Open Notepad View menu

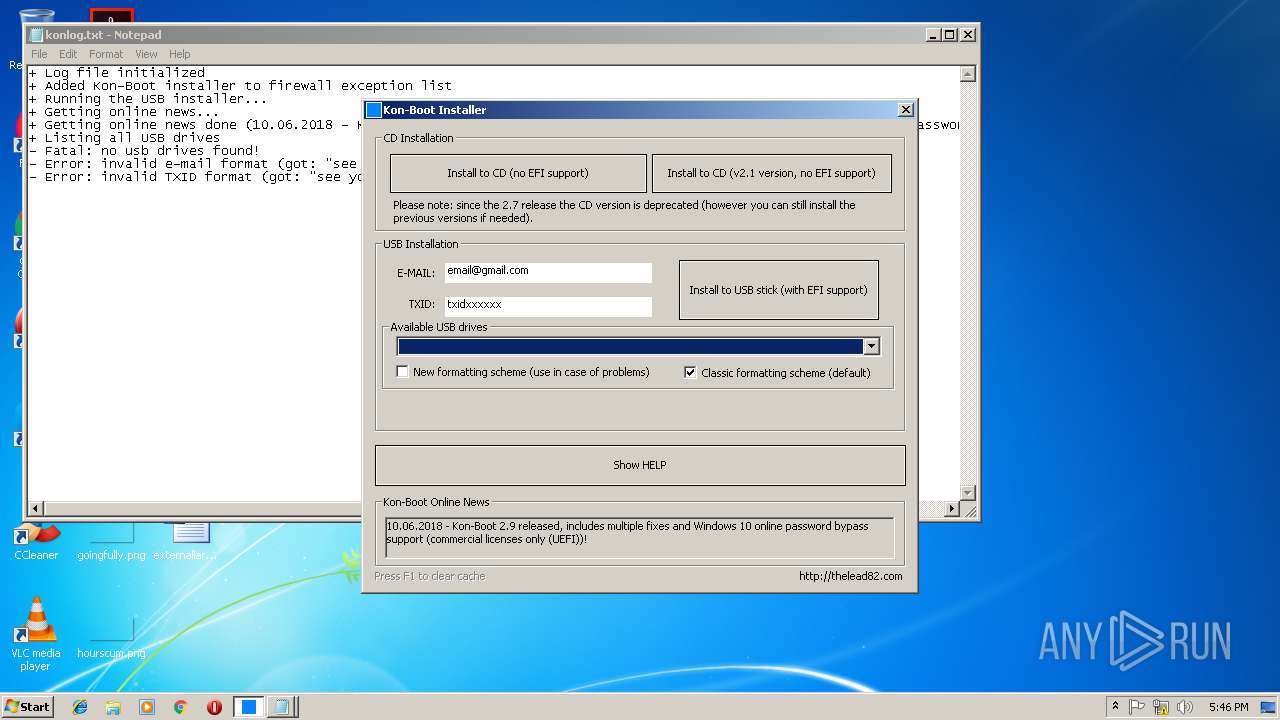click(146, 54)
